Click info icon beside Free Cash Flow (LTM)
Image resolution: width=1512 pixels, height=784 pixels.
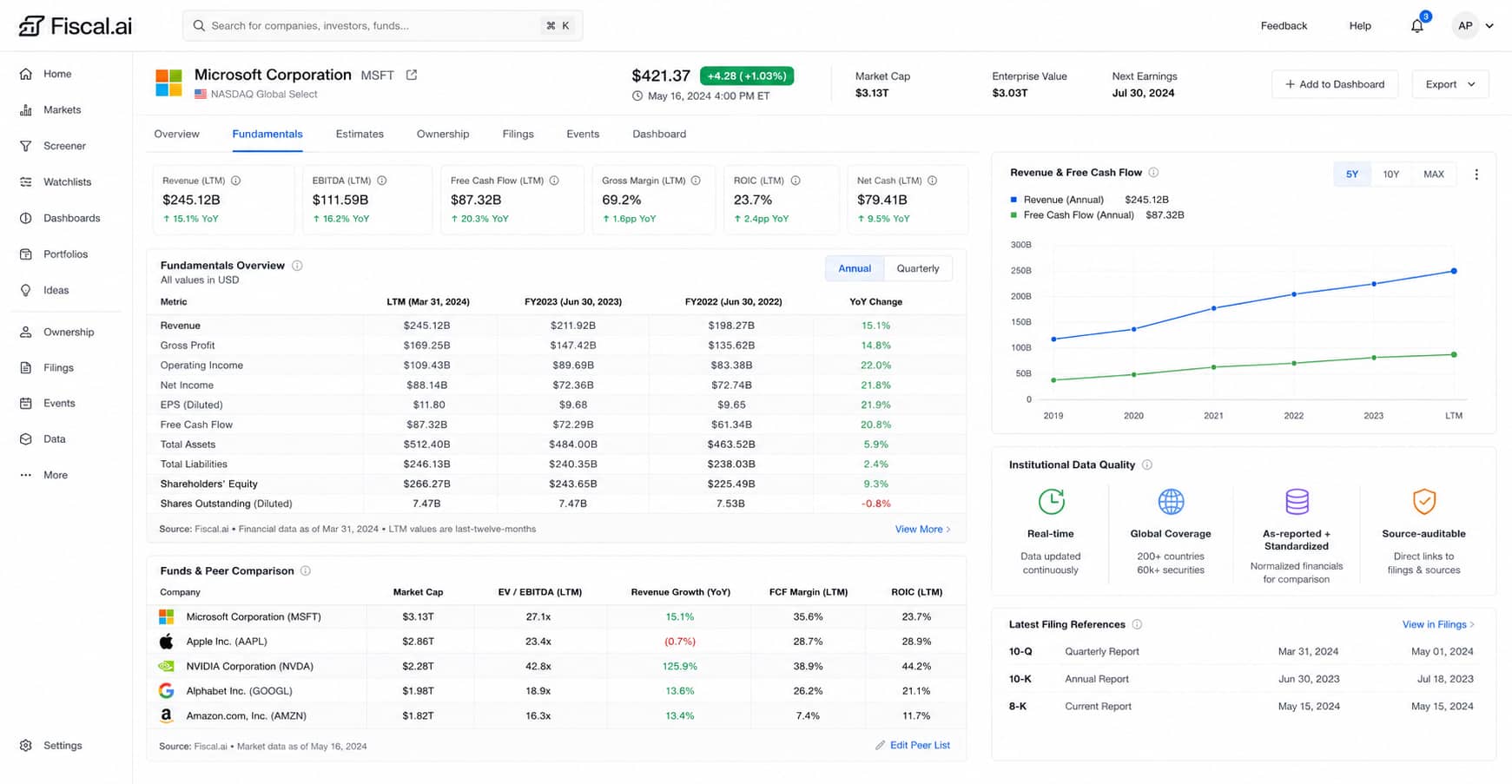(554, 181)
